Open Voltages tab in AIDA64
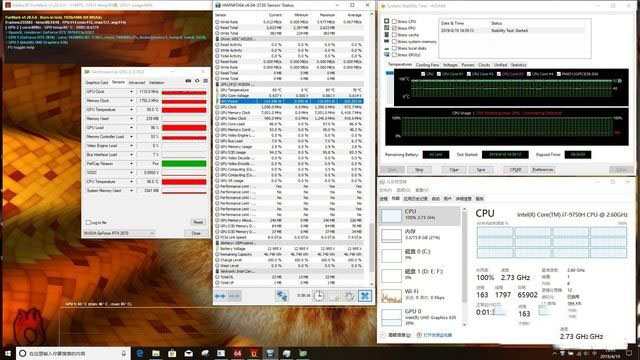640x360 pixels. point(450,65)
